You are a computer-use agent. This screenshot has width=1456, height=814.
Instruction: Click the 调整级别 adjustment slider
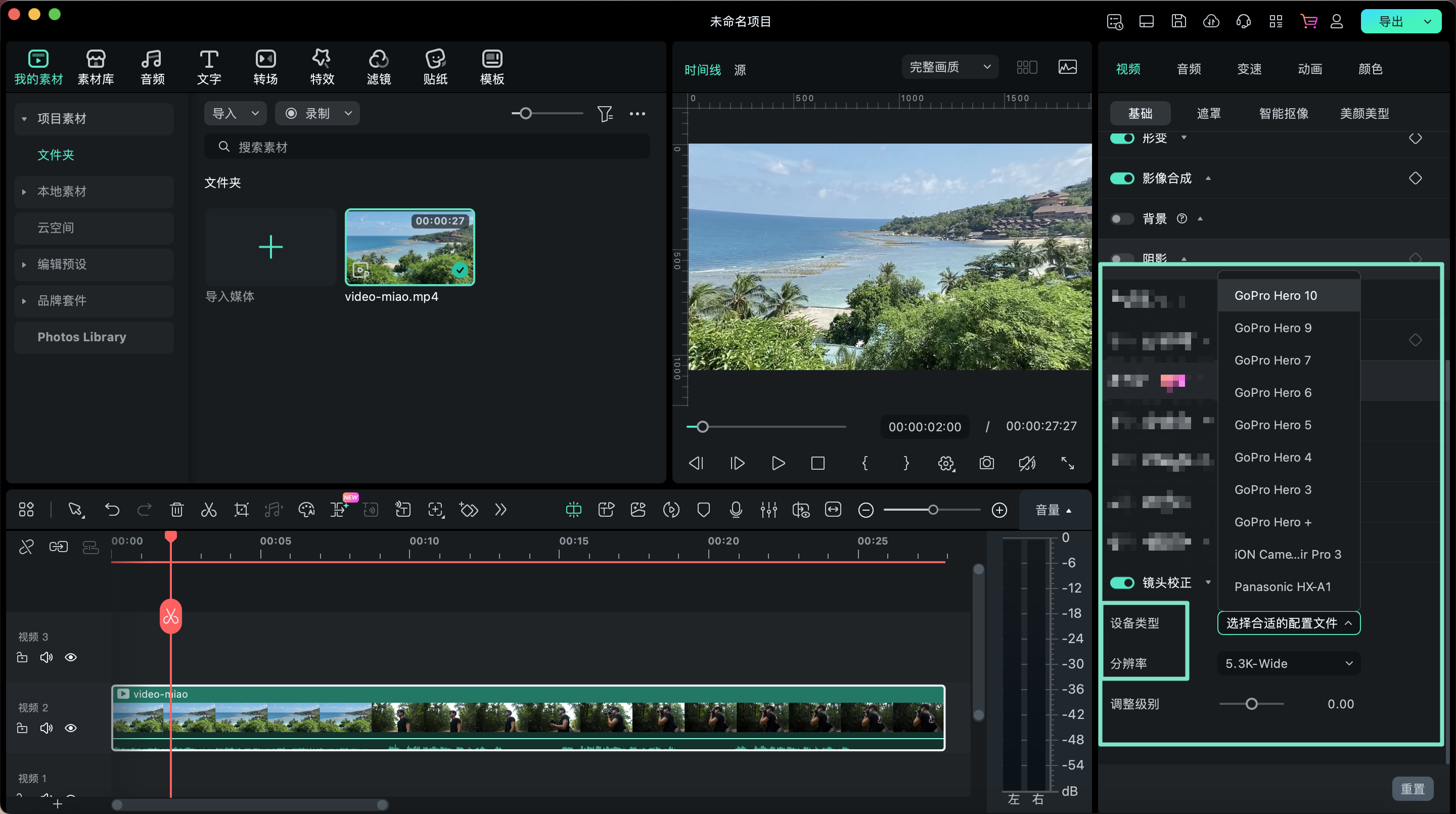1251,704
